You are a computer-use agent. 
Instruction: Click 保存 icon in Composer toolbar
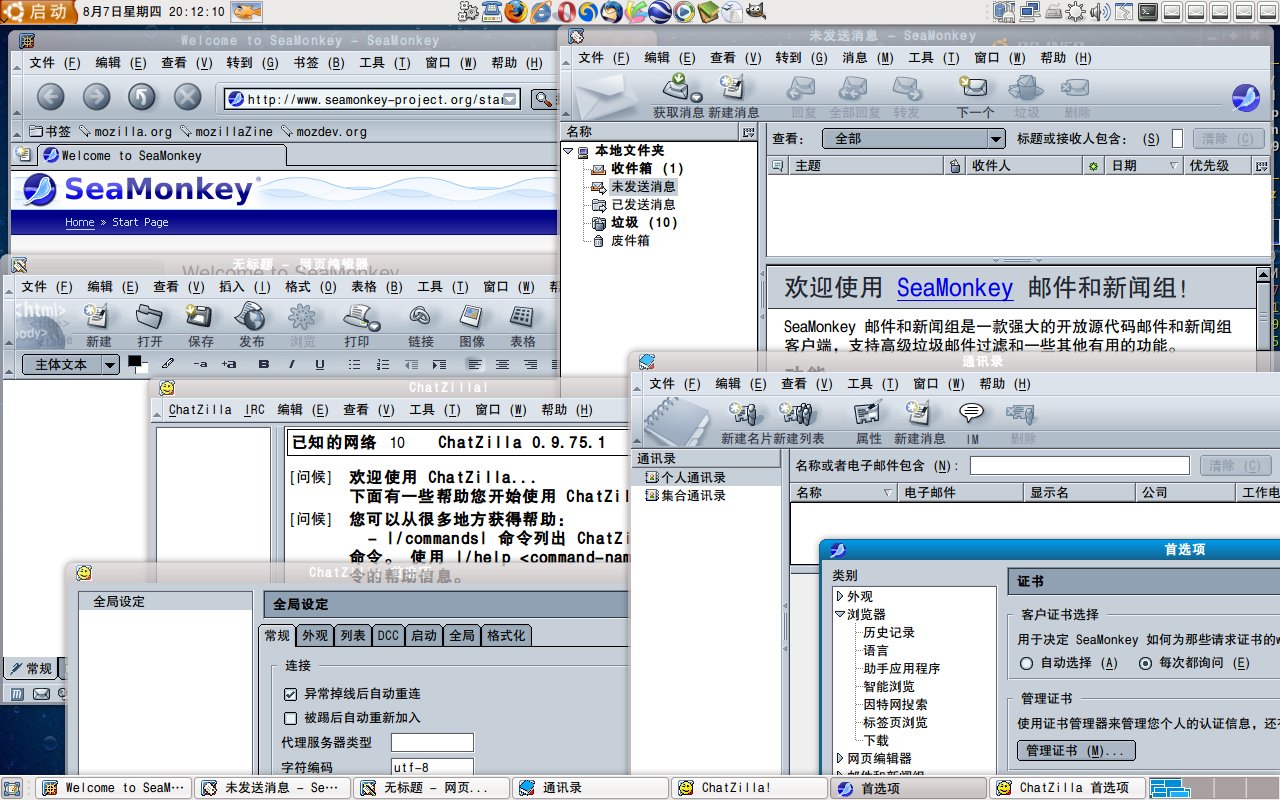pos(201,316)
